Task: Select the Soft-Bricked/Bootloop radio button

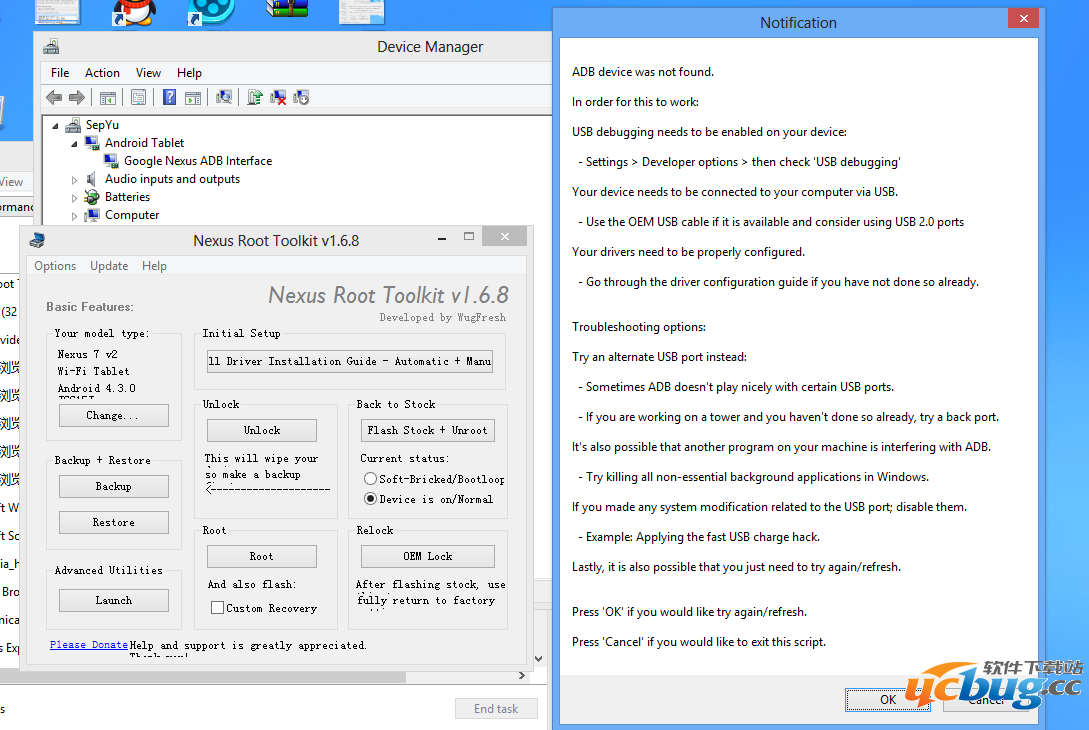Action: coord(370,480)
